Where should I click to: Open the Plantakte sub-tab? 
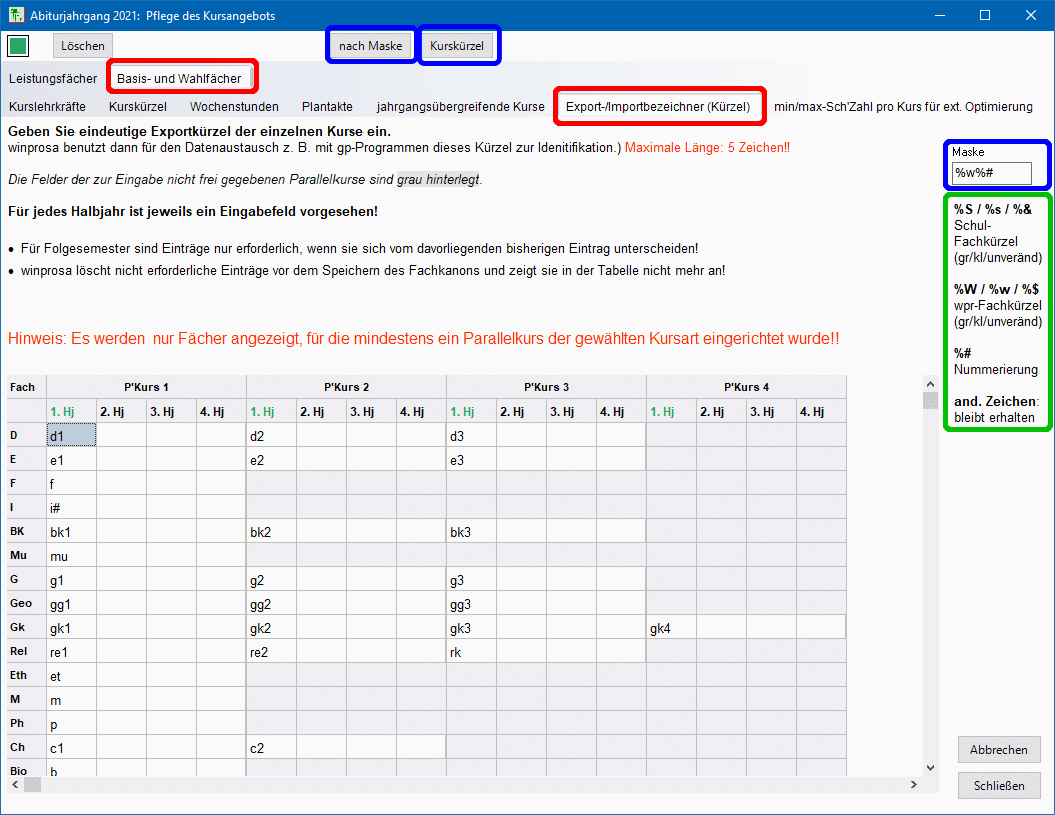tap(327, 106)
